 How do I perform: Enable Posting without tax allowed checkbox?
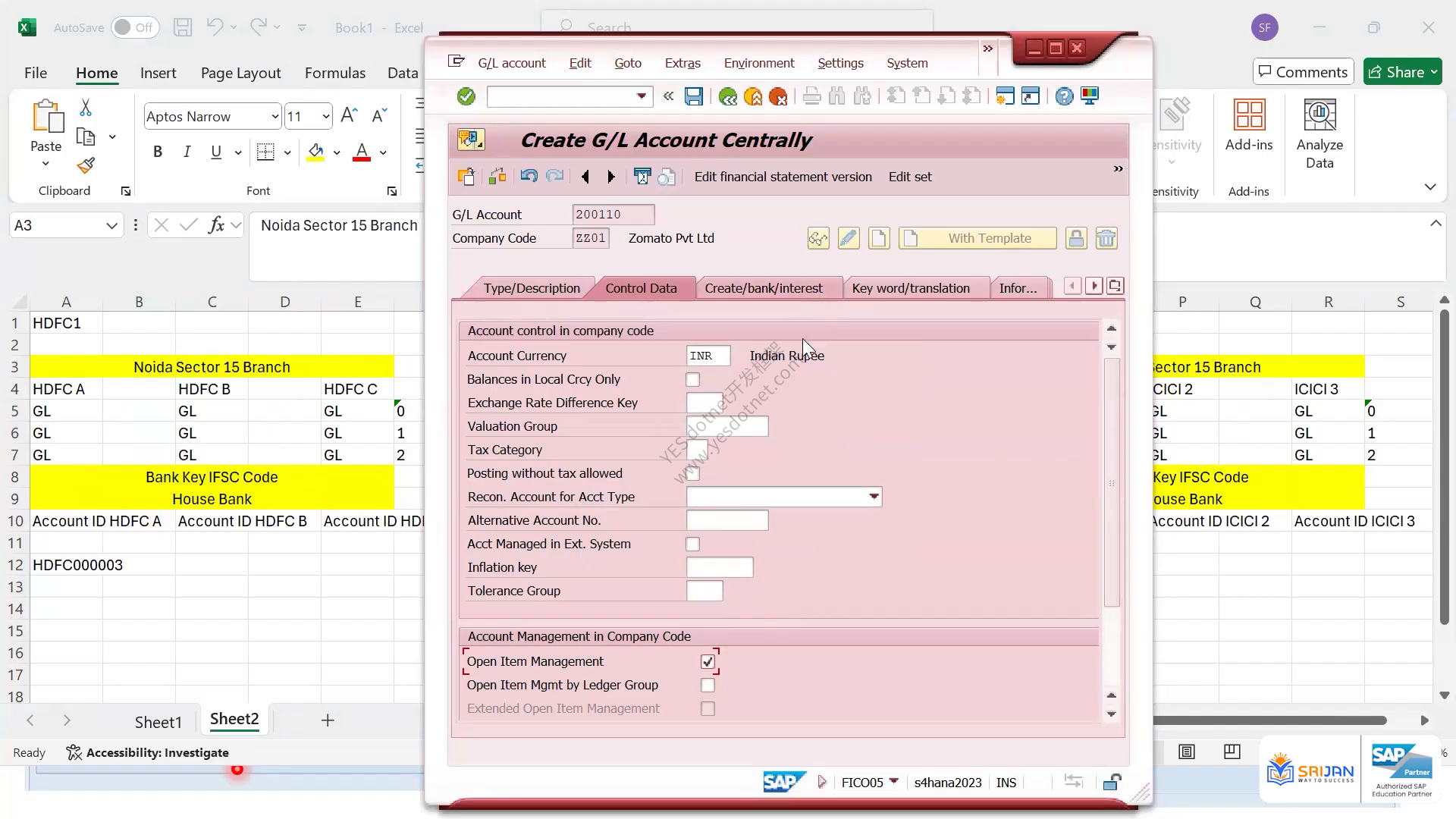pos(693,473)
